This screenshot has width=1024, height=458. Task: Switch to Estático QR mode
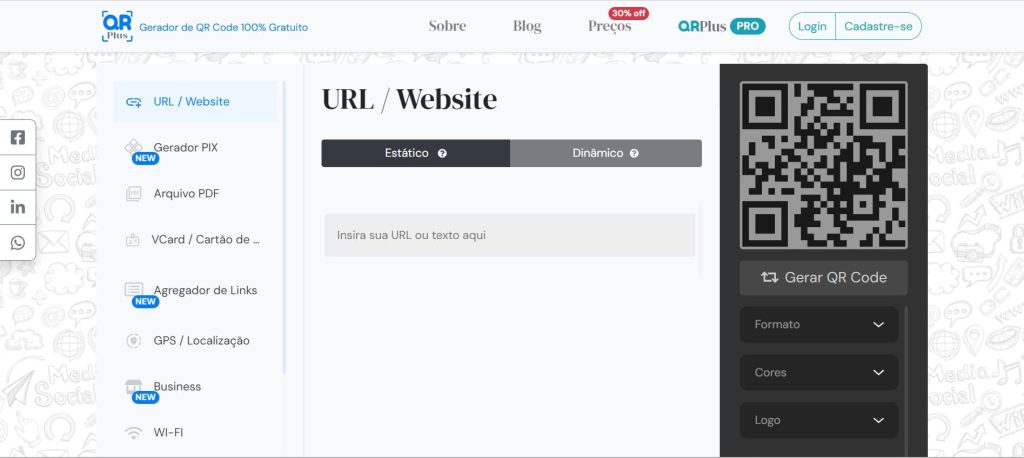click(407, 153)
